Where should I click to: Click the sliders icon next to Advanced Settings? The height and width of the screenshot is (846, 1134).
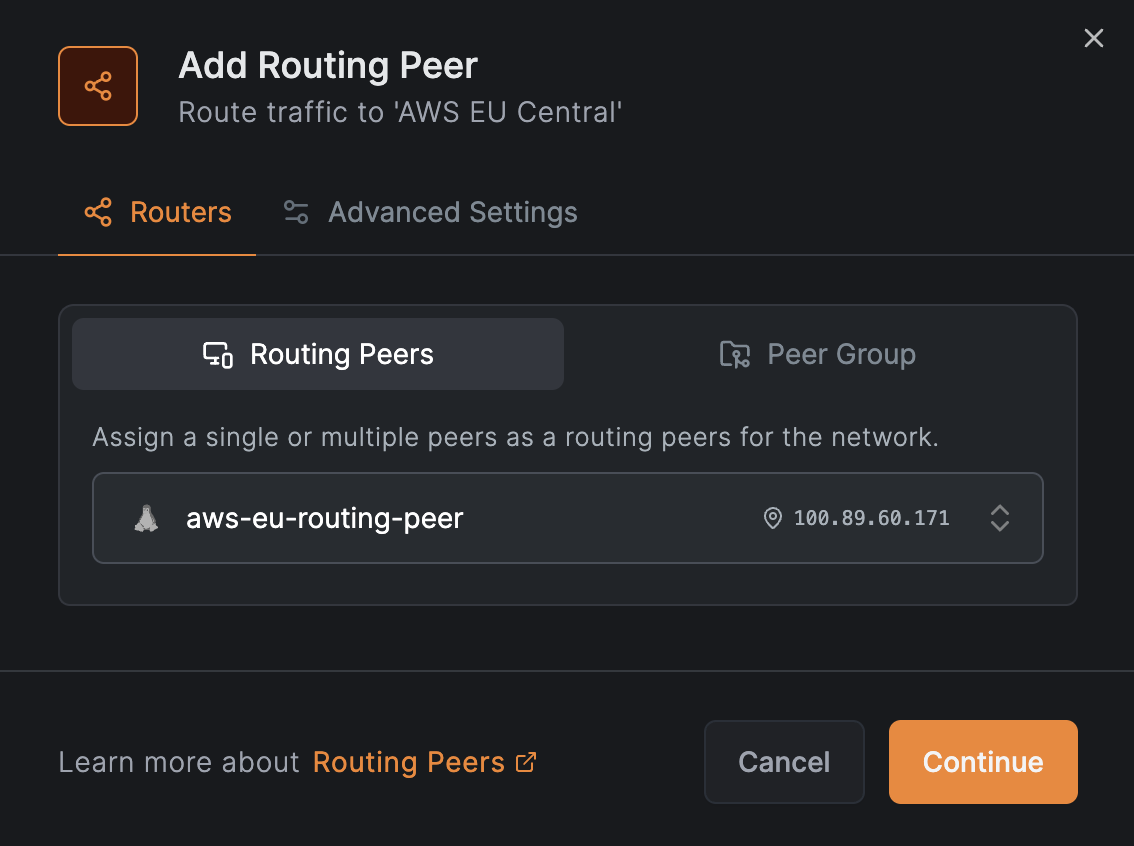296,212
